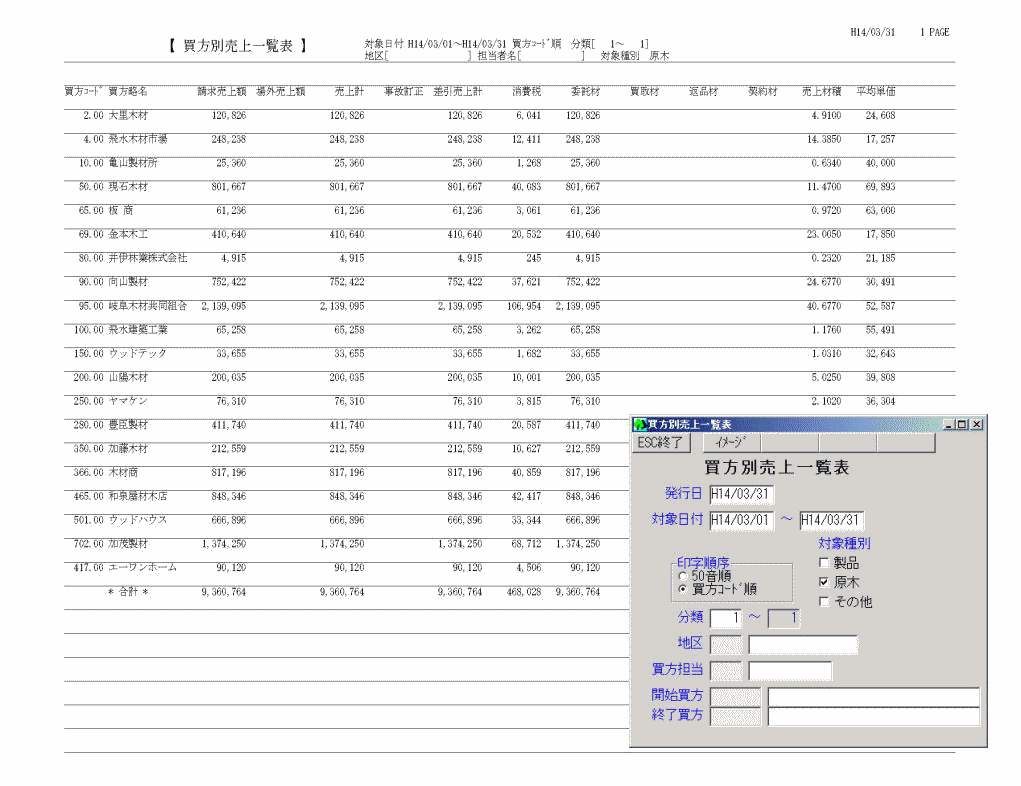This screenshot has width=1021, height=786.
Task: Click buyer name 岐阜木材共同組合
Action: tap(148, 306)
